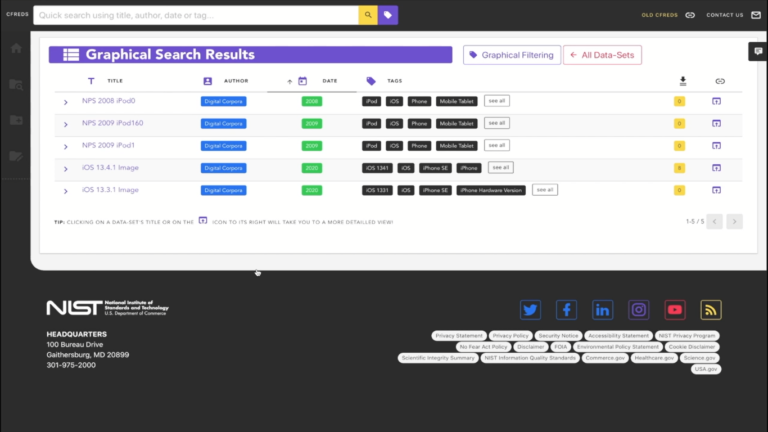Click the All Data-Sets button
The width and height of the screenshot is (768, 432).
click(602, 55)
